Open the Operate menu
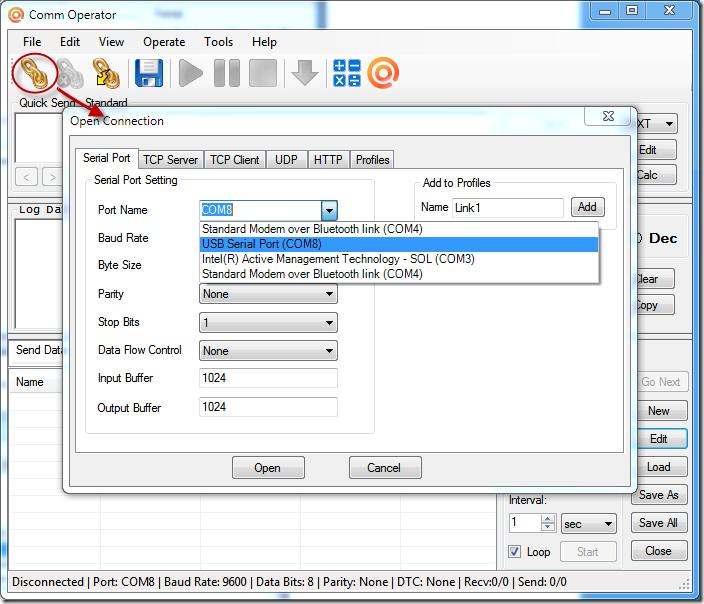This screenshot has width=704, height=604. [164, 42]
